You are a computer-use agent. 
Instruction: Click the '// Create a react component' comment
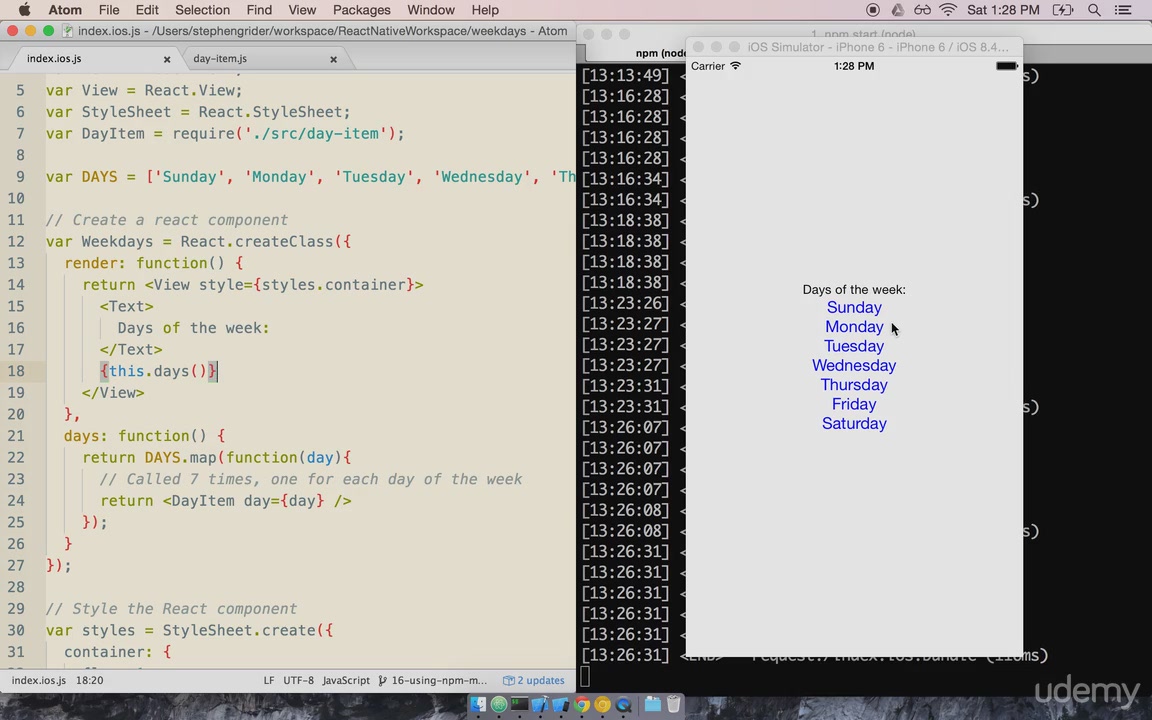tap(167, 220)
